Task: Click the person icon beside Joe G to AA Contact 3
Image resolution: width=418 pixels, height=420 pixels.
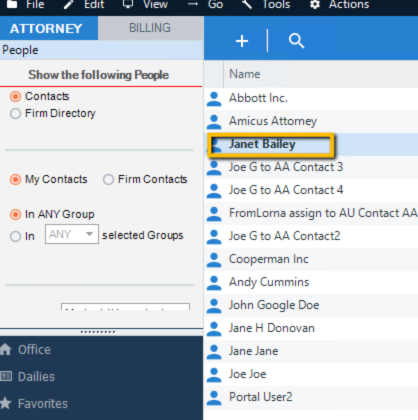Action: pyautogui.click(x=214, y=168)
